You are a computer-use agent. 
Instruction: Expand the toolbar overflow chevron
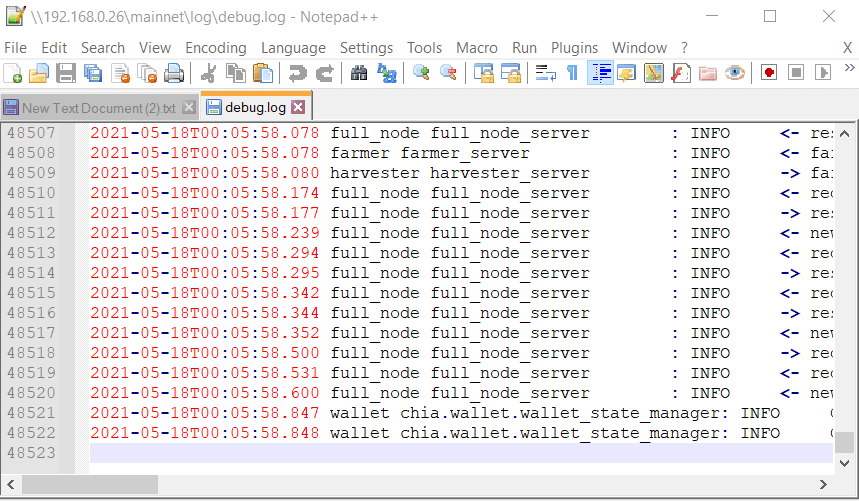pos(850,68)
